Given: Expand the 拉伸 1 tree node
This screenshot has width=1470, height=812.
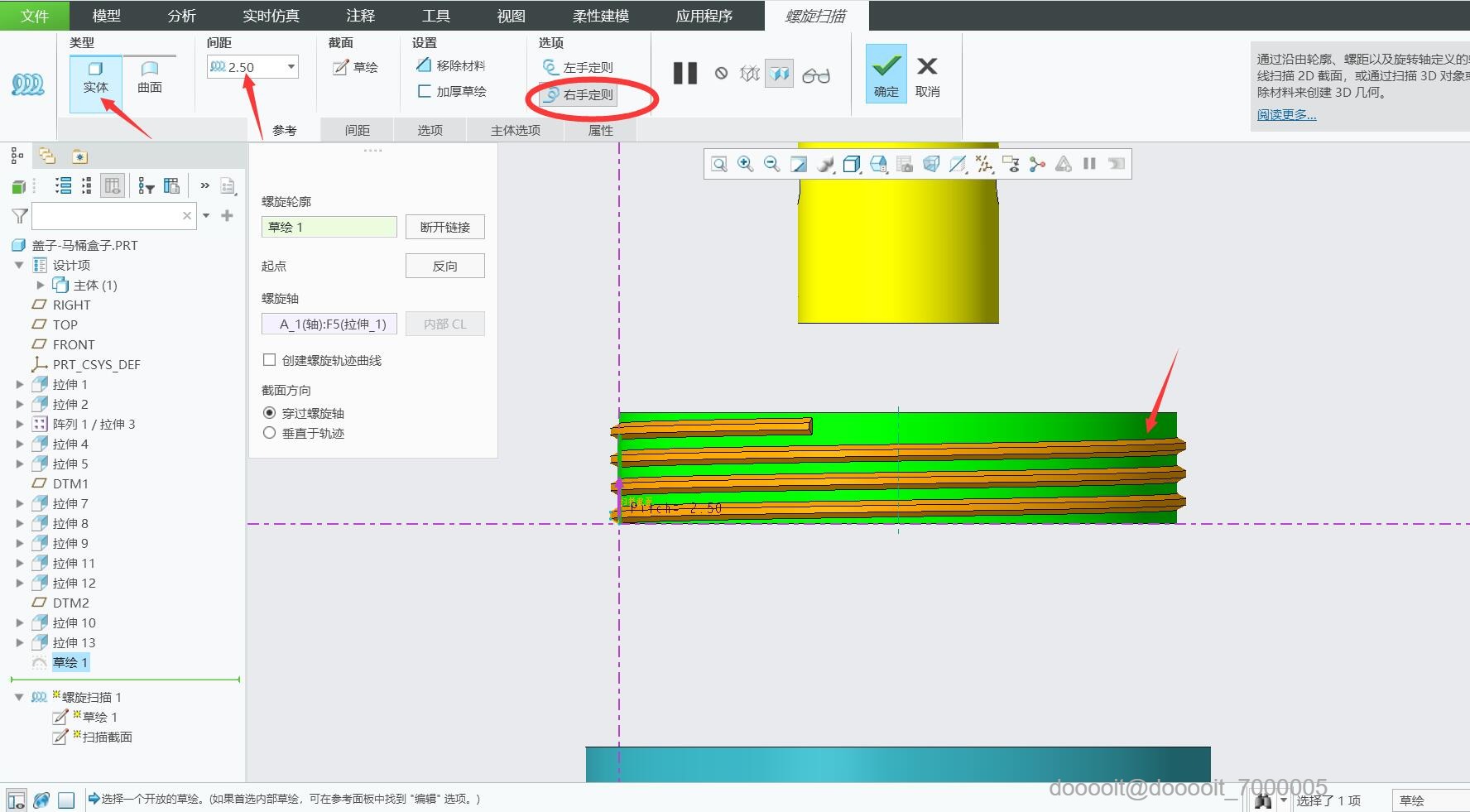Looking at the screenshot, I should (x=20, y=384).
